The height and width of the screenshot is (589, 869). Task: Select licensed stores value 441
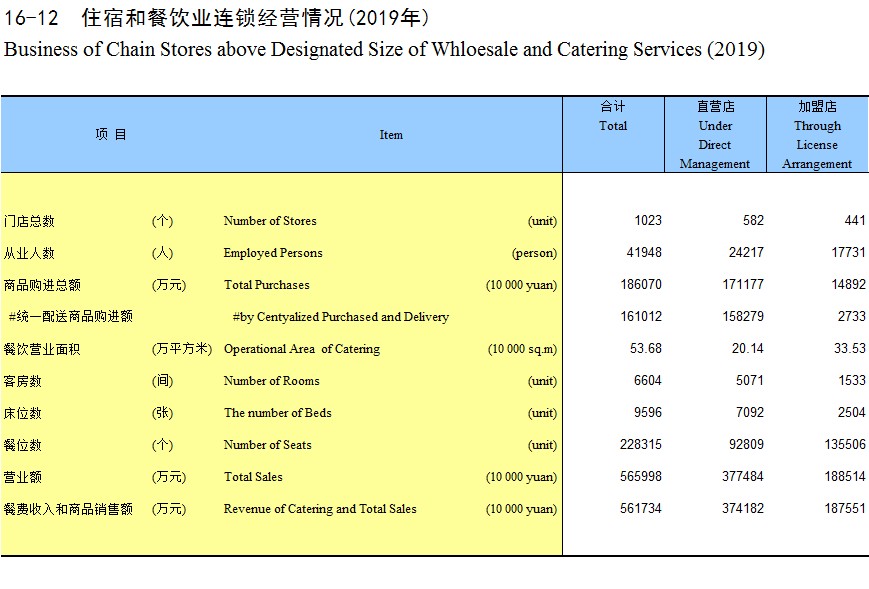855,220
